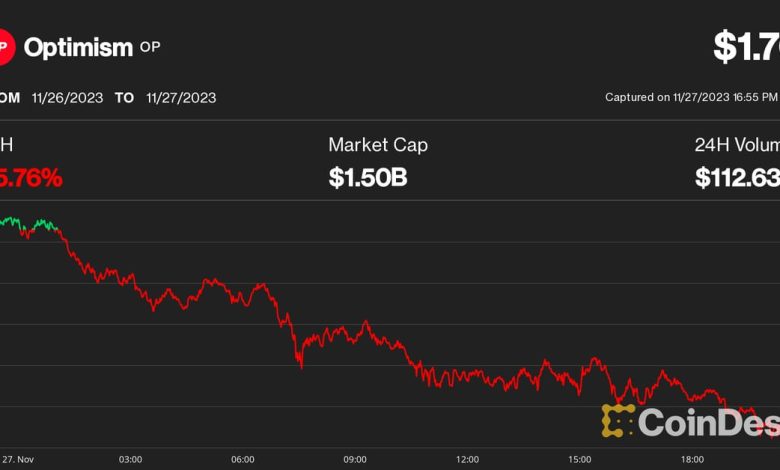Click the red Optimism logo icon
Viewport: 780px width, 470px height.
pos(5,47)
